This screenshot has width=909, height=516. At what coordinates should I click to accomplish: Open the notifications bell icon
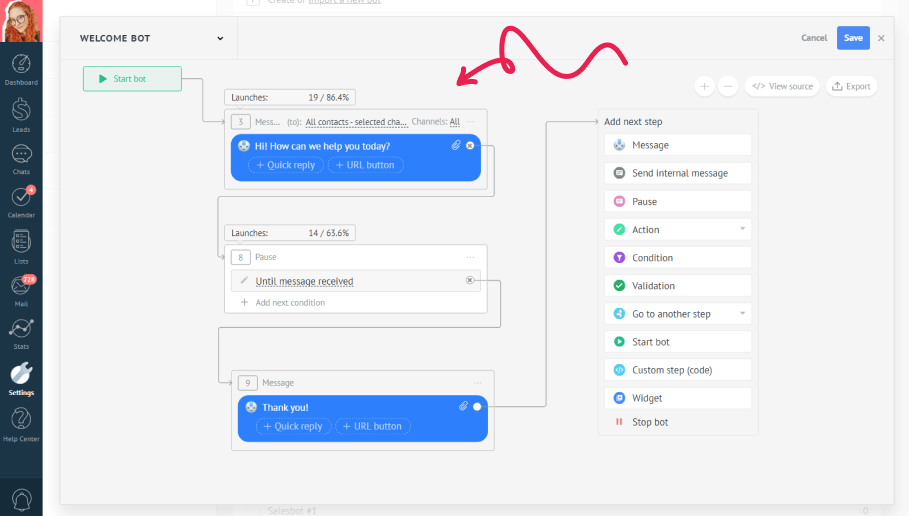21,499
